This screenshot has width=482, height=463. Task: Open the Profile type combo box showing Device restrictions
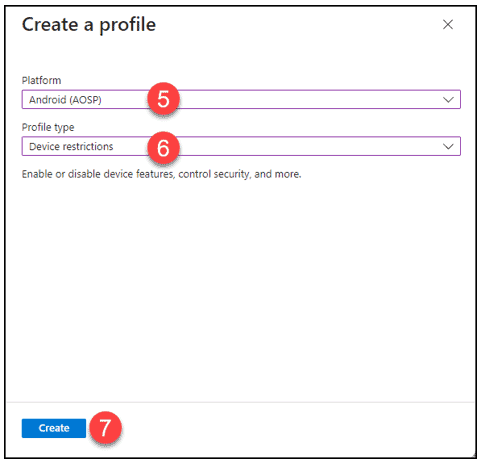pos(241,146)
